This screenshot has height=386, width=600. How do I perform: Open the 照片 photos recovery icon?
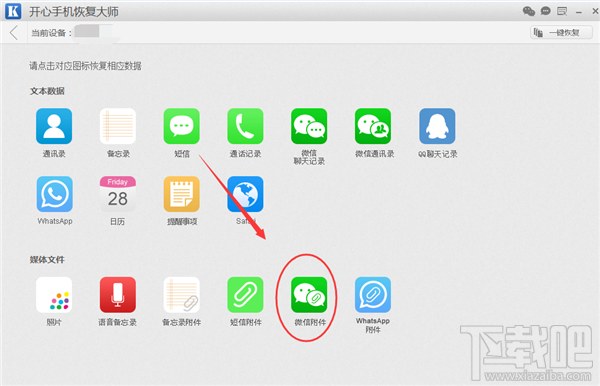click(54, 295)
